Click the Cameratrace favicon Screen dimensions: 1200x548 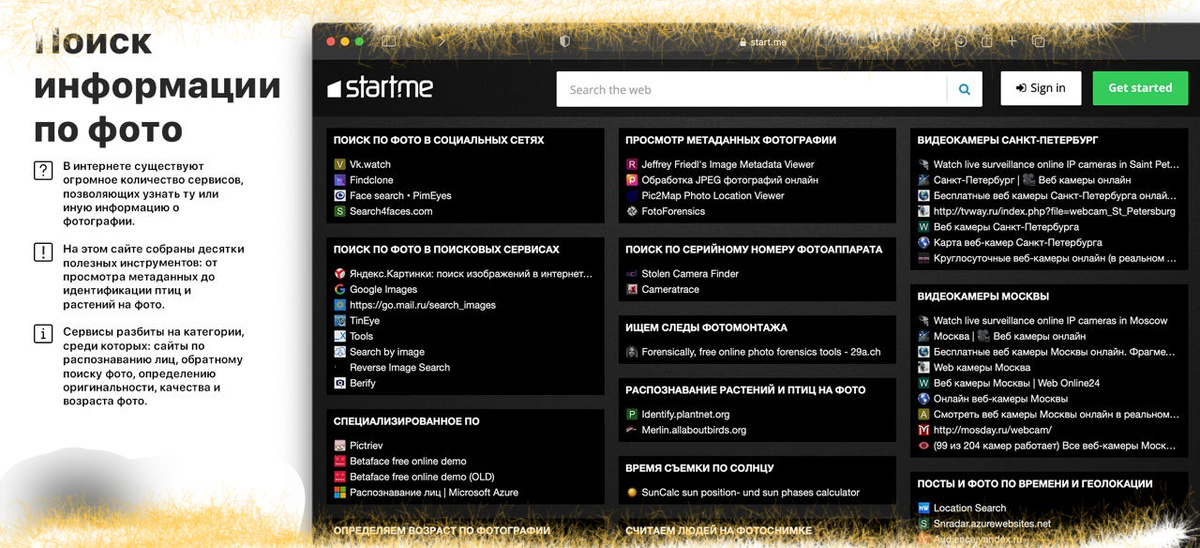[632, 289]
